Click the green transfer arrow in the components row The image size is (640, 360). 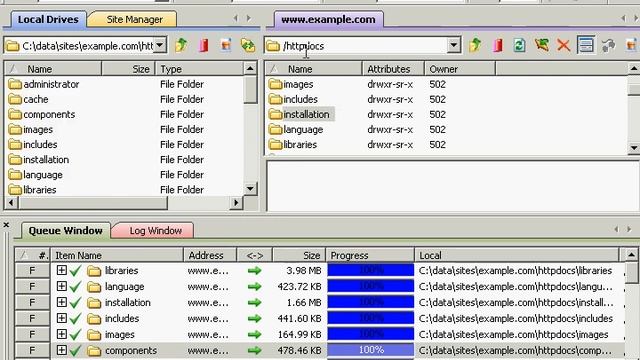[254, 351]
